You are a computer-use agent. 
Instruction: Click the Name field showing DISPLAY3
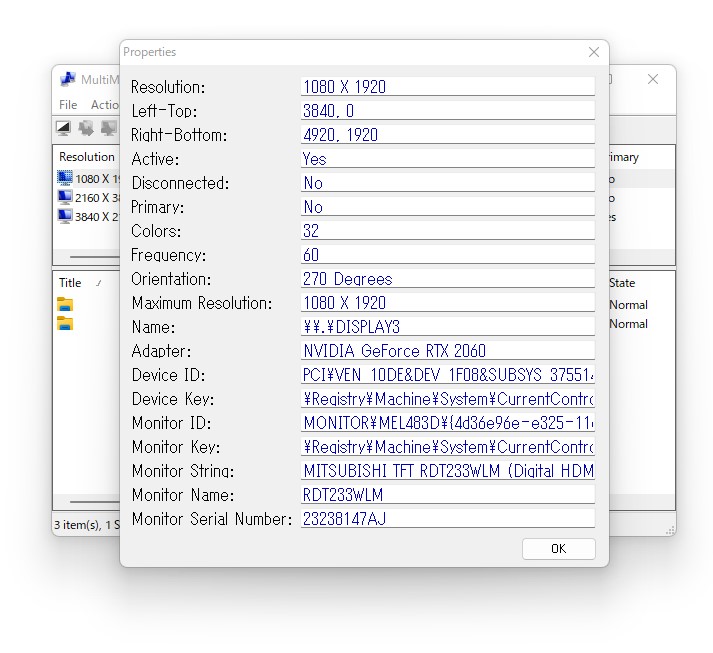[447, 327]
